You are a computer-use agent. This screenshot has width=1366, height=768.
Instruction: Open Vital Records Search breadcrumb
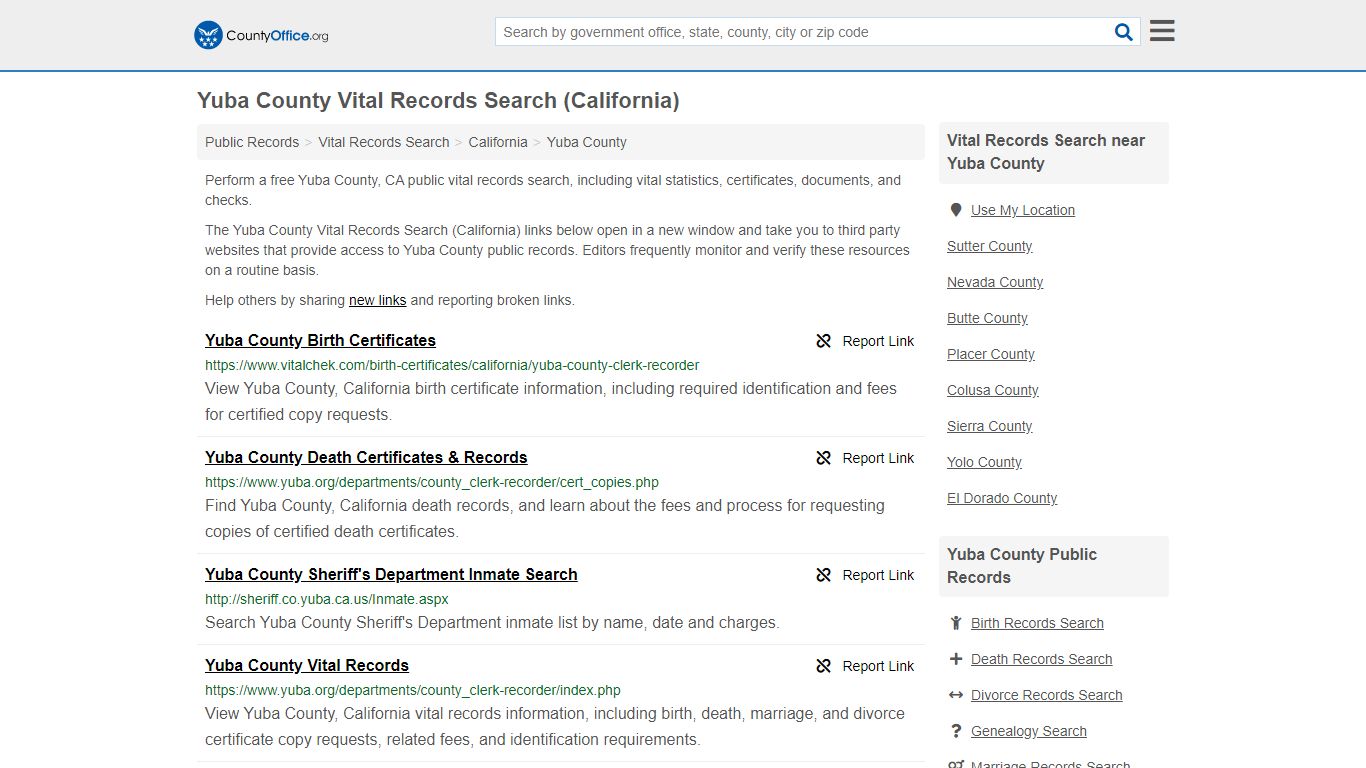pyautogui.click(x=384, y=142)
